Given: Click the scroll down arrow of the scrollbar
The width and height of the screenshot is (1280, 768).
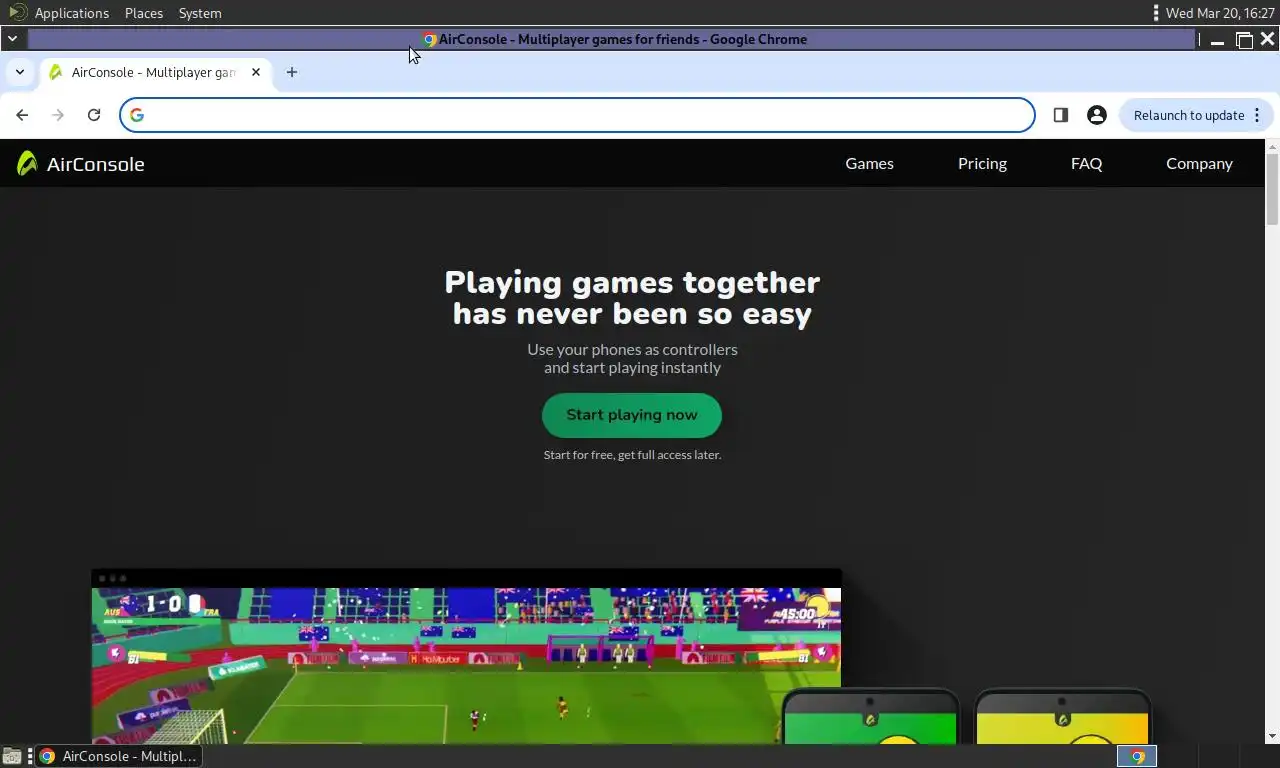Looking at the screenshot, I should (x=1272, y=736).
